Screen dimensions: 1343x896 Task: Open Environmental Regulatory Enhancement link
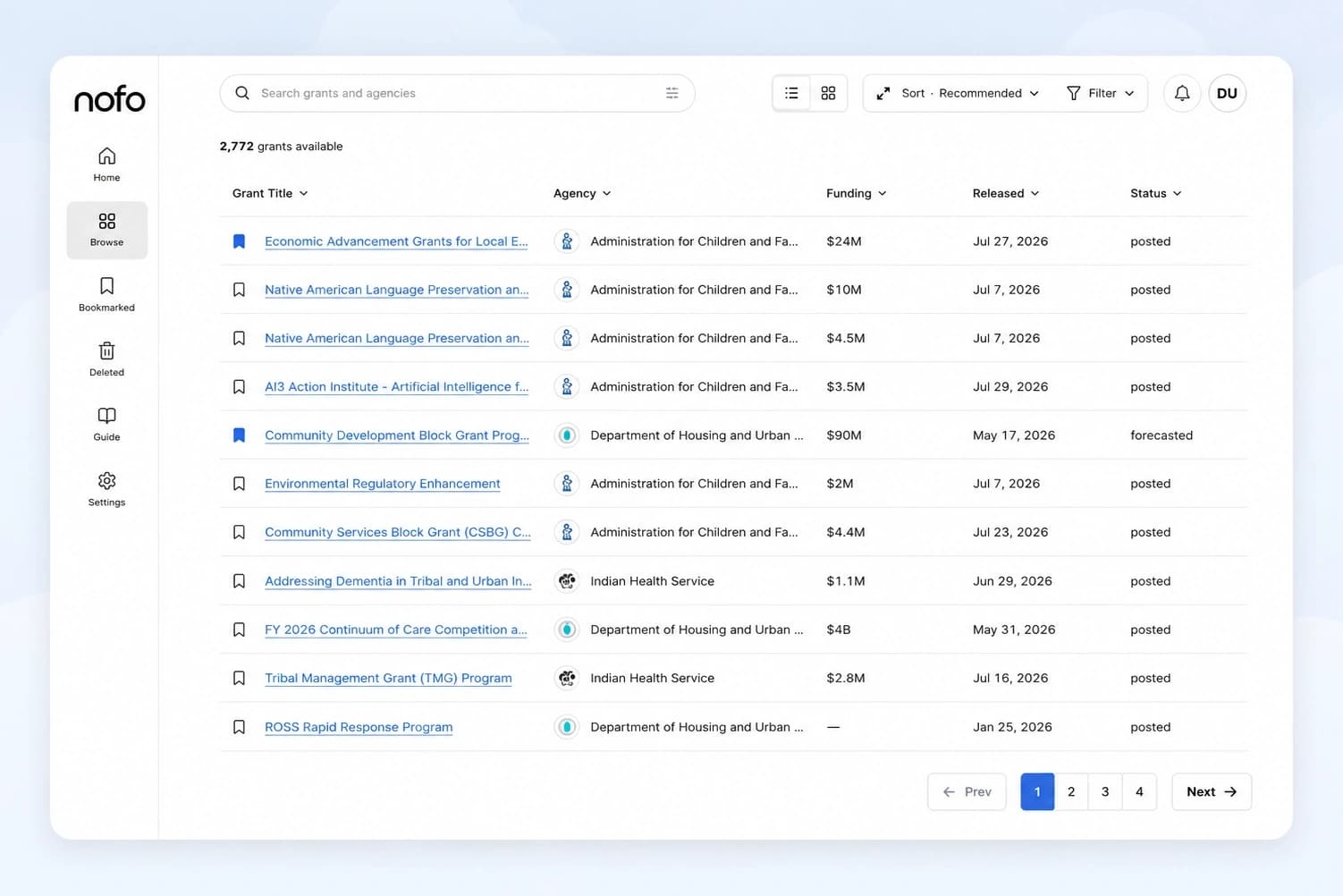click(x=383, y=484)
